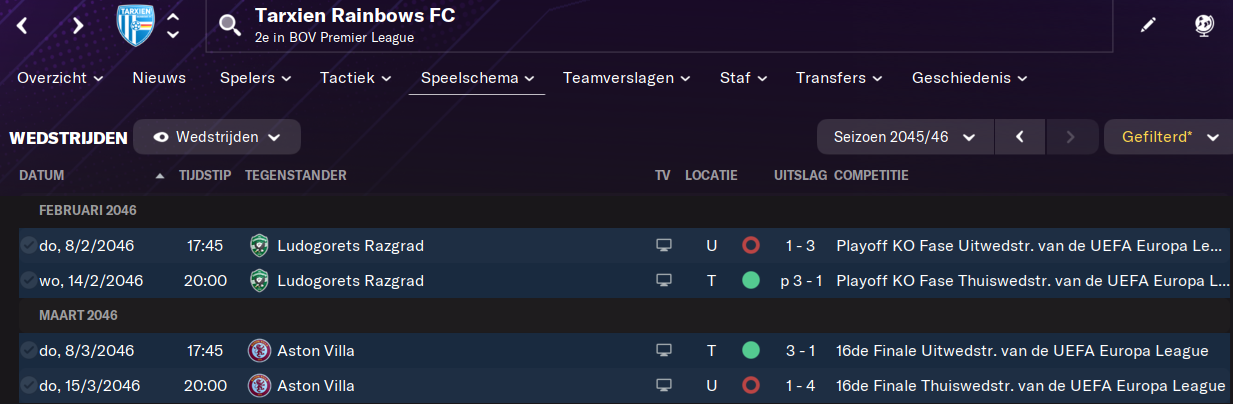
Task: Go to the previous season
Action: coord(1020,137)
